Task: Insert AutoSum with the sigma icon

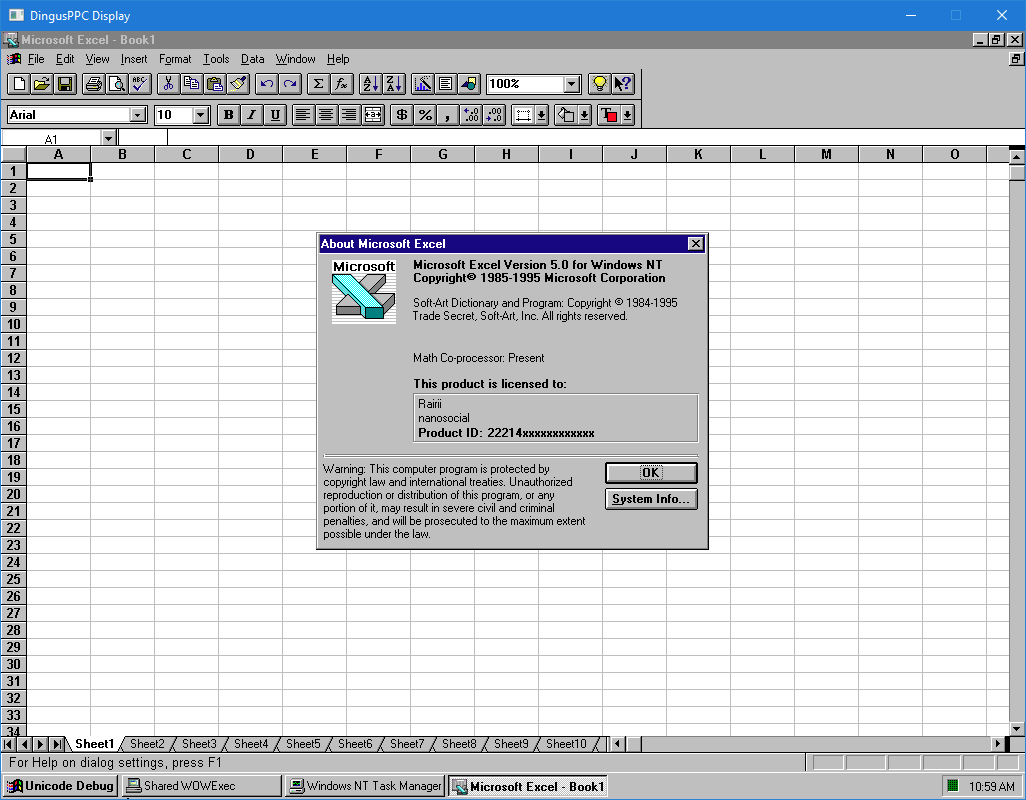Action: point(318,84)
